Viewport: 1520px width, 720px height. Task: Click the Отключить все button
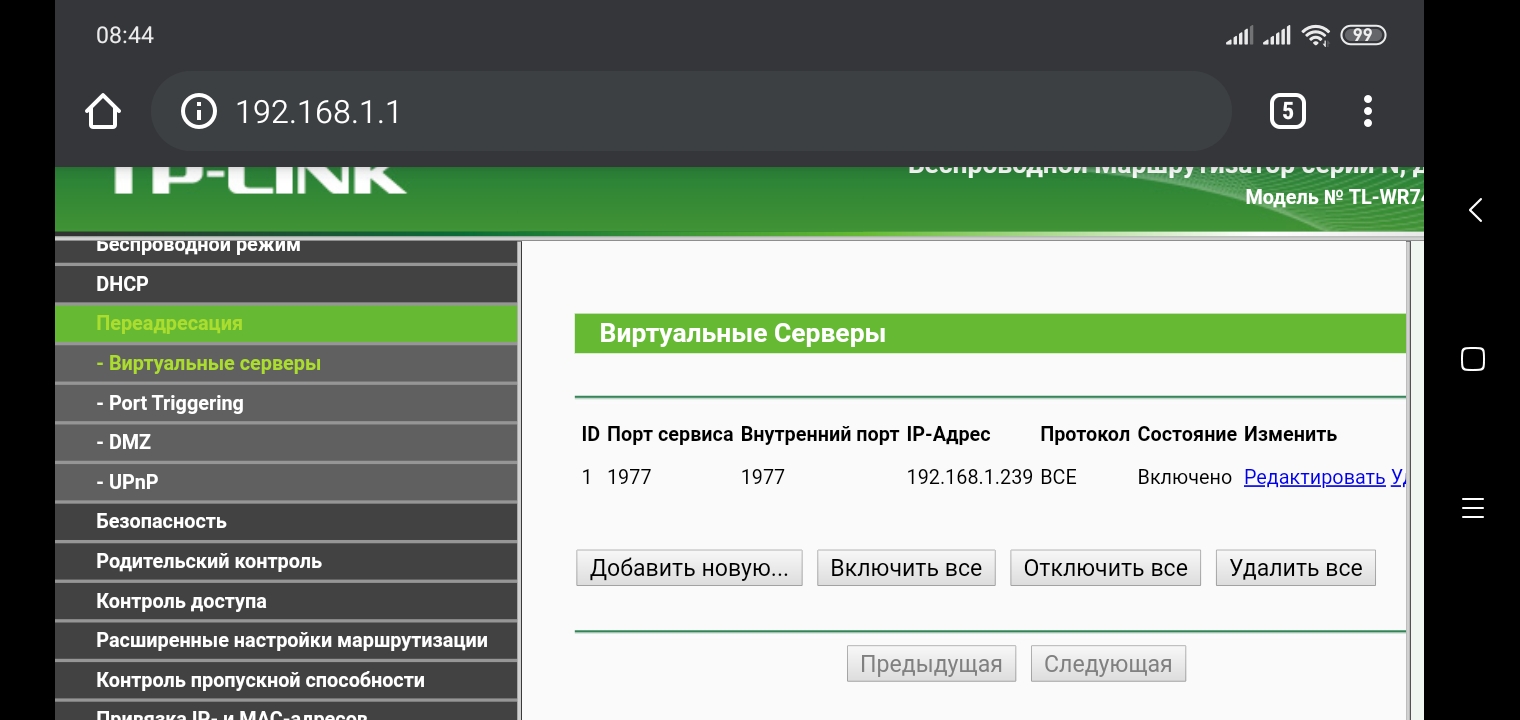coord(1105,568)
